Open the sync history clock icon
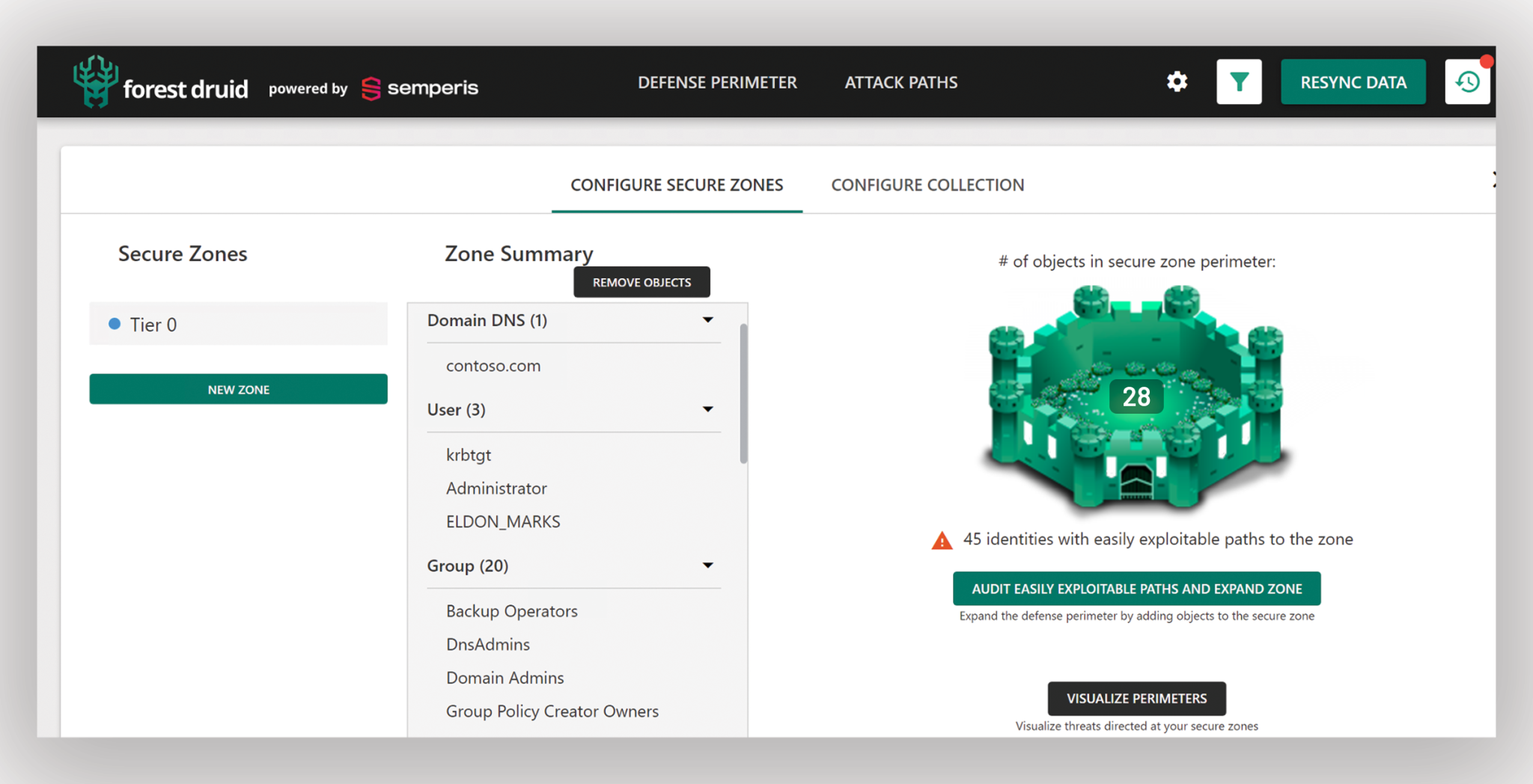 1466,82
